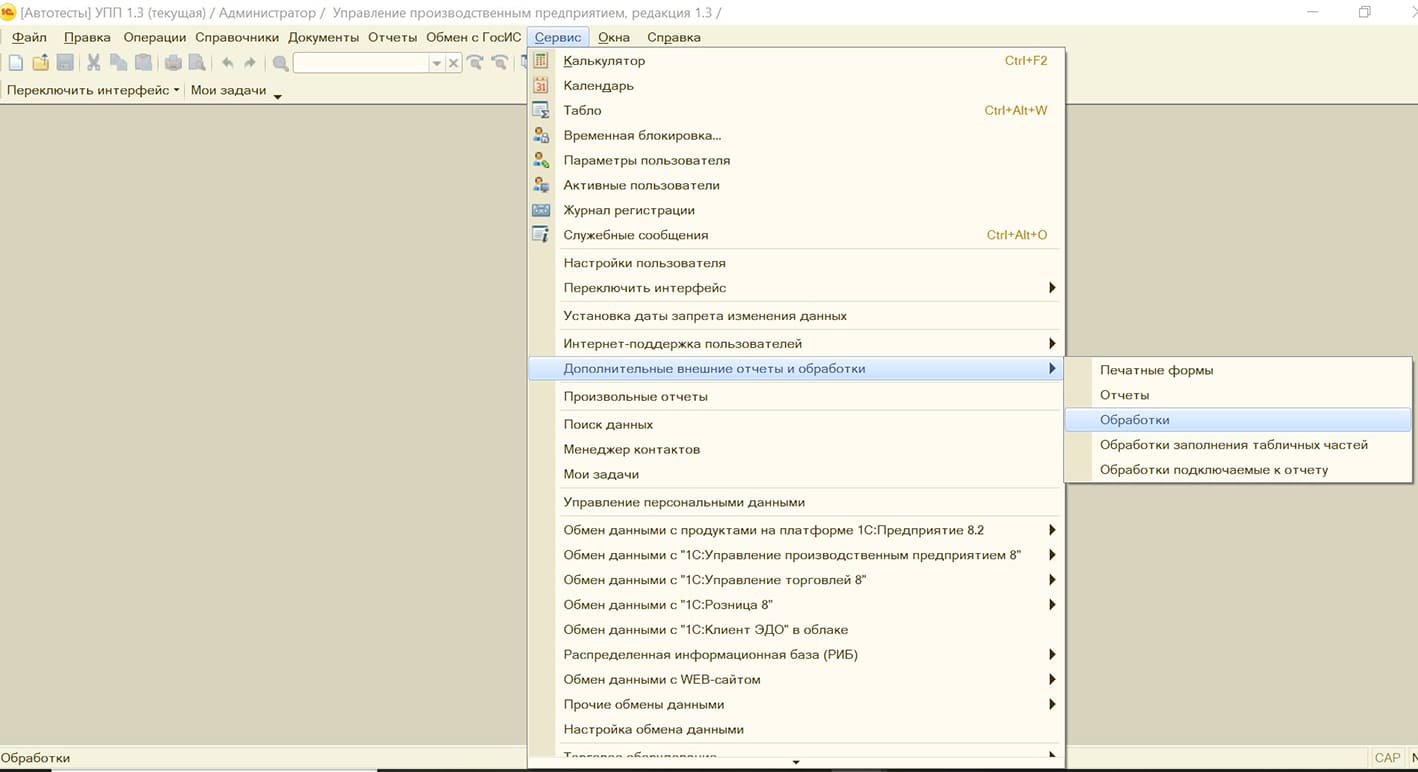Clear the search field with X

click(x=453, y=63)
